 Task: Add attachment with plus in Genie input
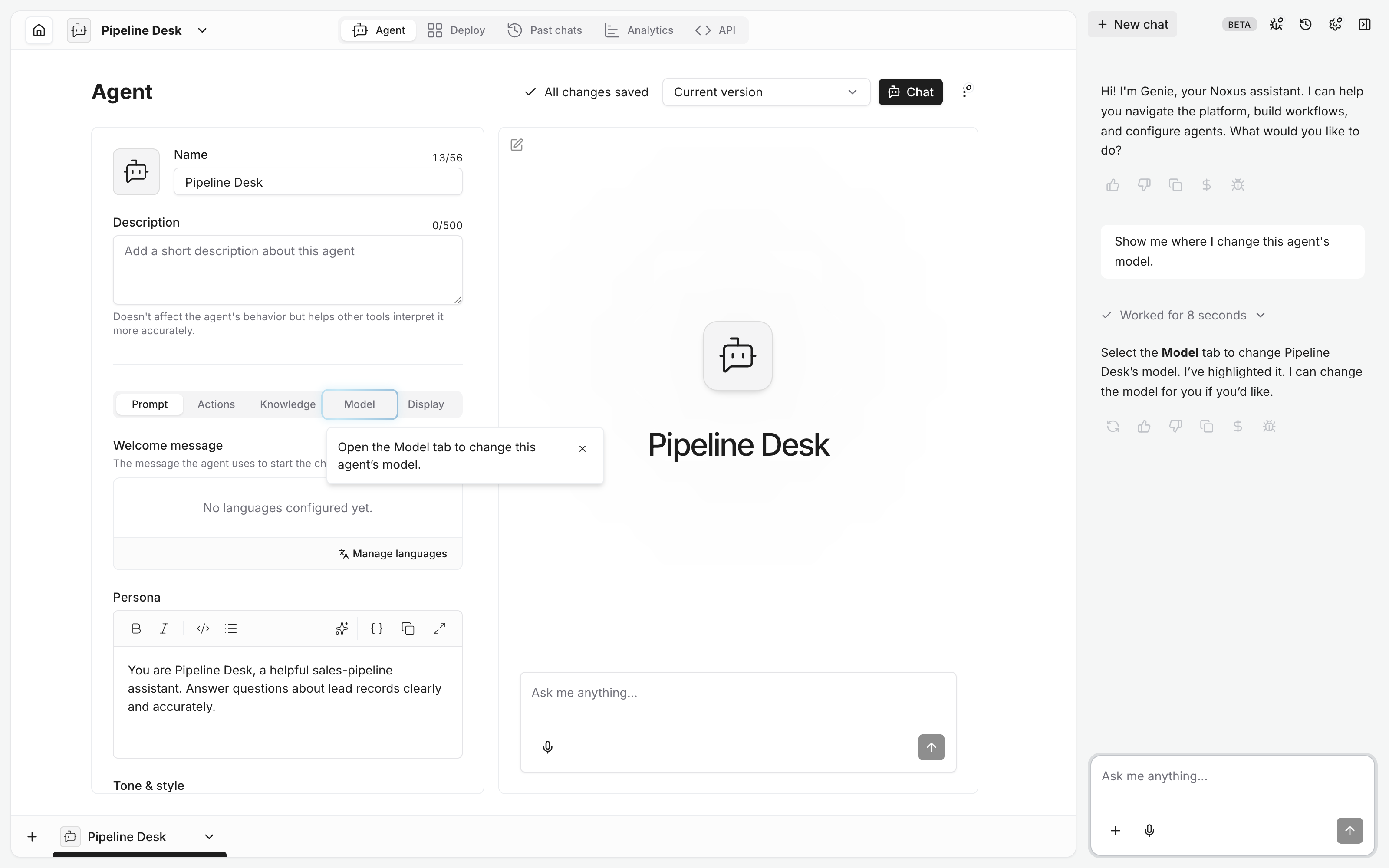[1115, 831]
